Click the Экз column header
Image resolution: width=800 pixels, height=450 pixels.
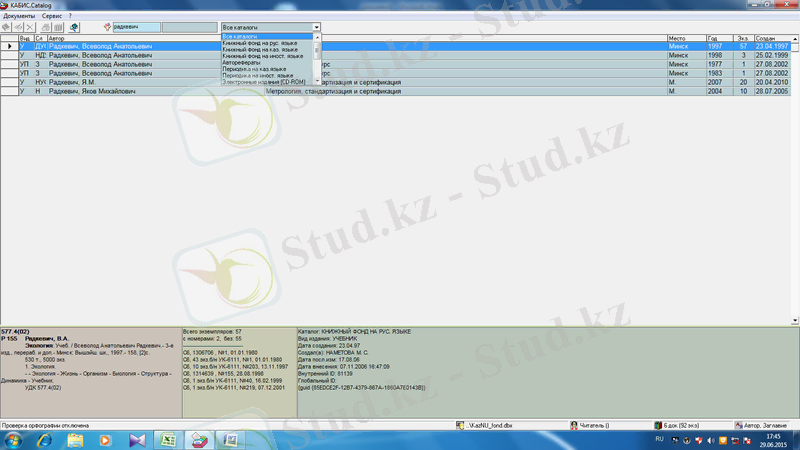pos(743,38)
